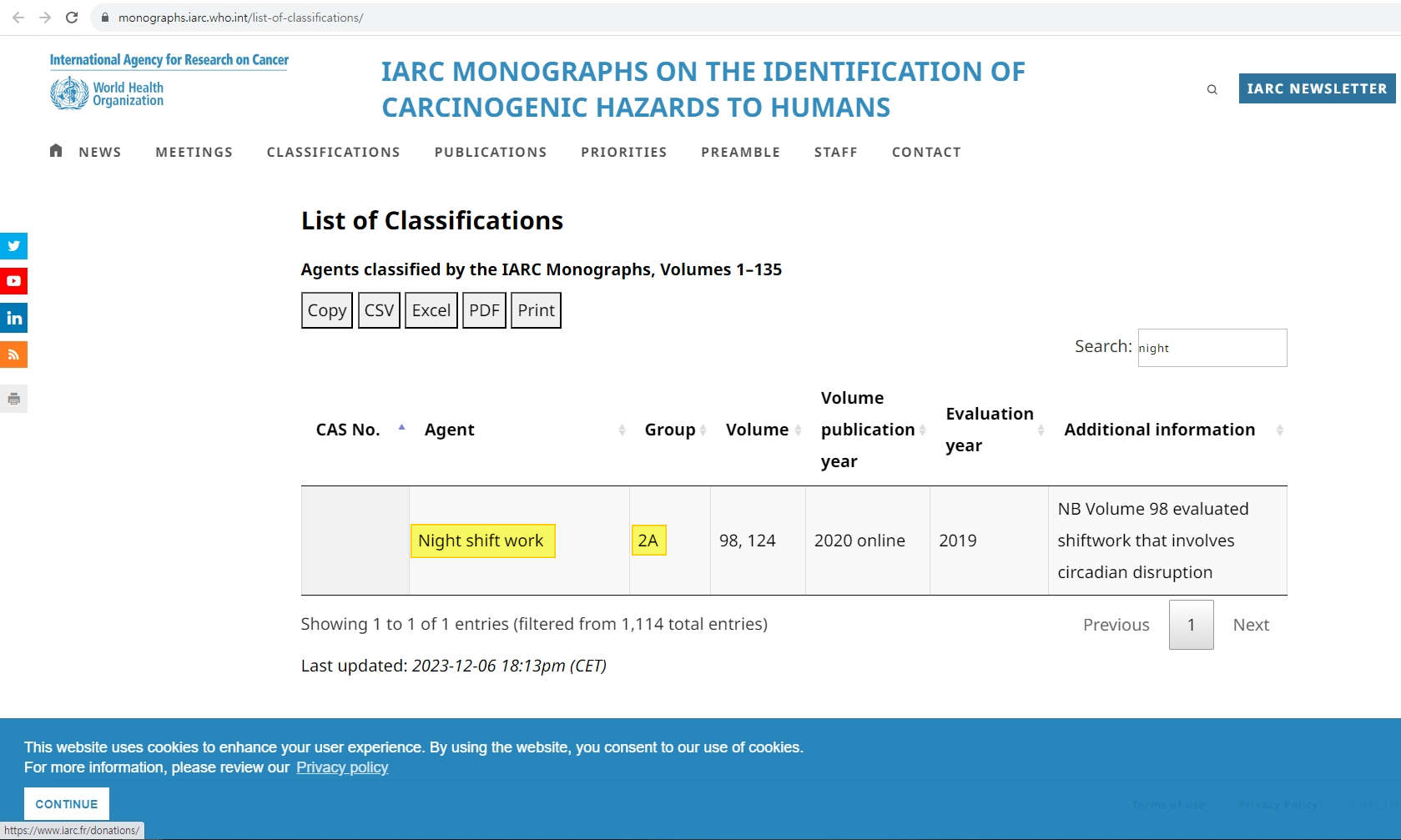The height and width of the screenshot is (840, 1401).
Task: Open the MEETINGS menu item
Action: [x=194, y=152]
